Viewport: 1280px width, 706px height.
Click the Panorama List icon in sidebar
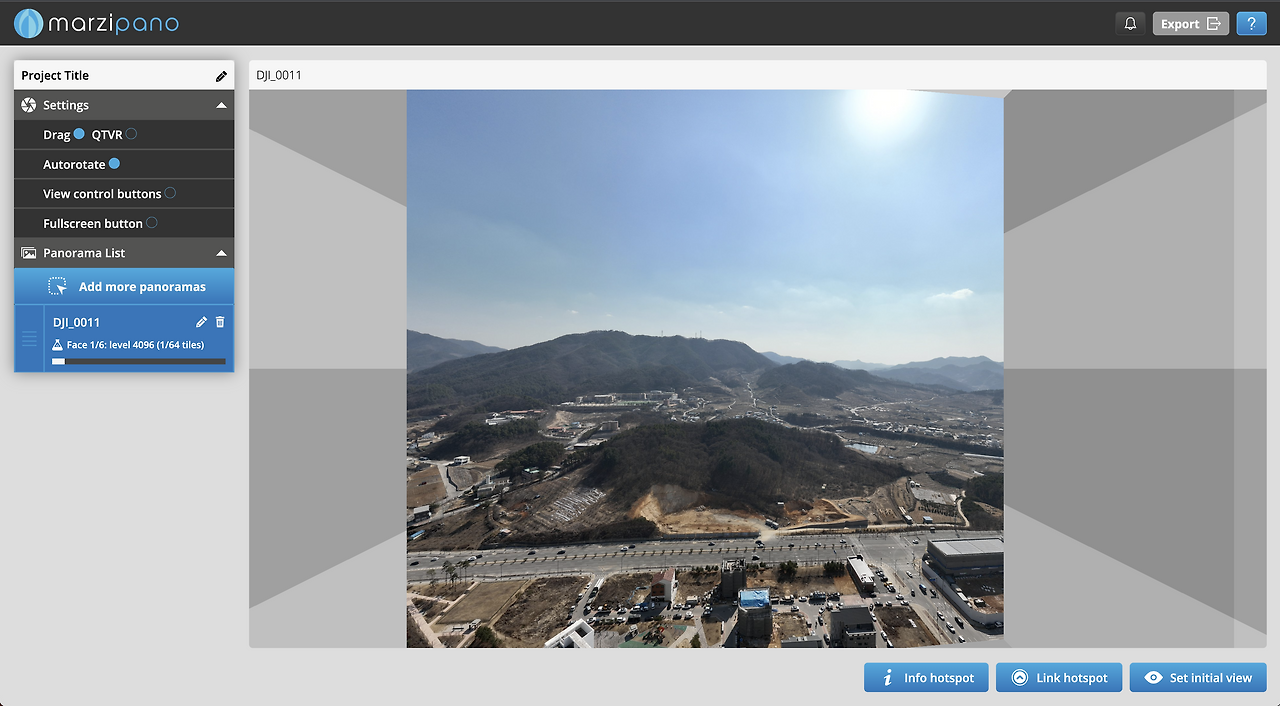click(x=26, y=252)
